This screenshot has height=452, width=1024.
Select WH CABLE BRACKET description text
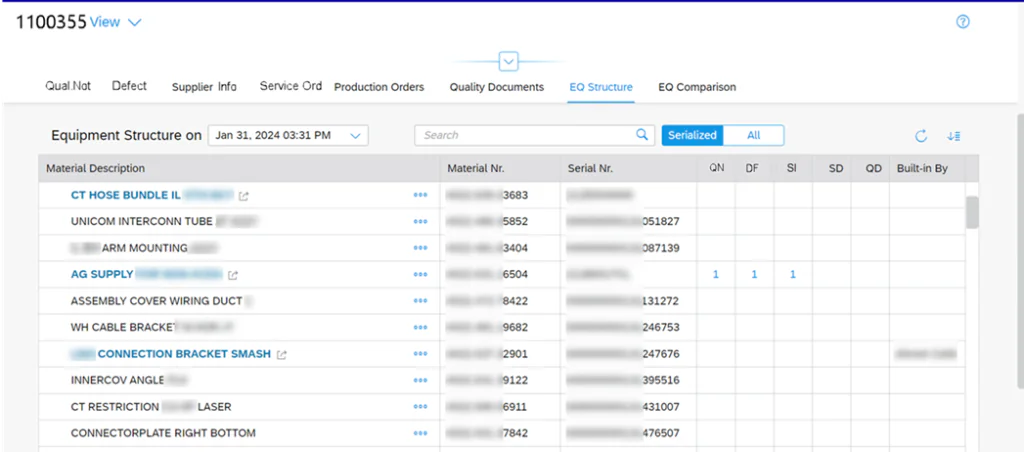pyautogui.click(x=124, y=327)
